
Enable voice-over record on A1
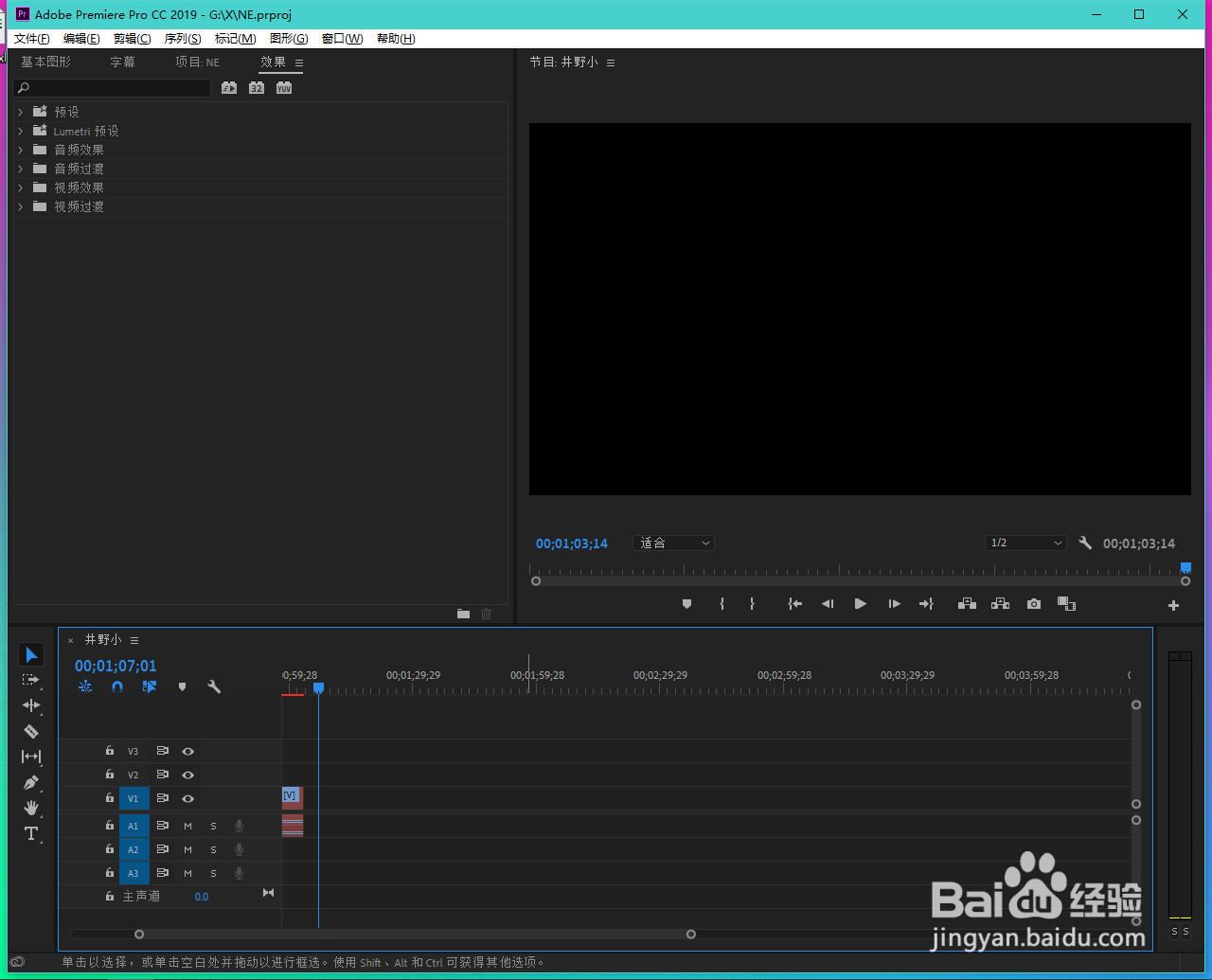click(239, 826)
